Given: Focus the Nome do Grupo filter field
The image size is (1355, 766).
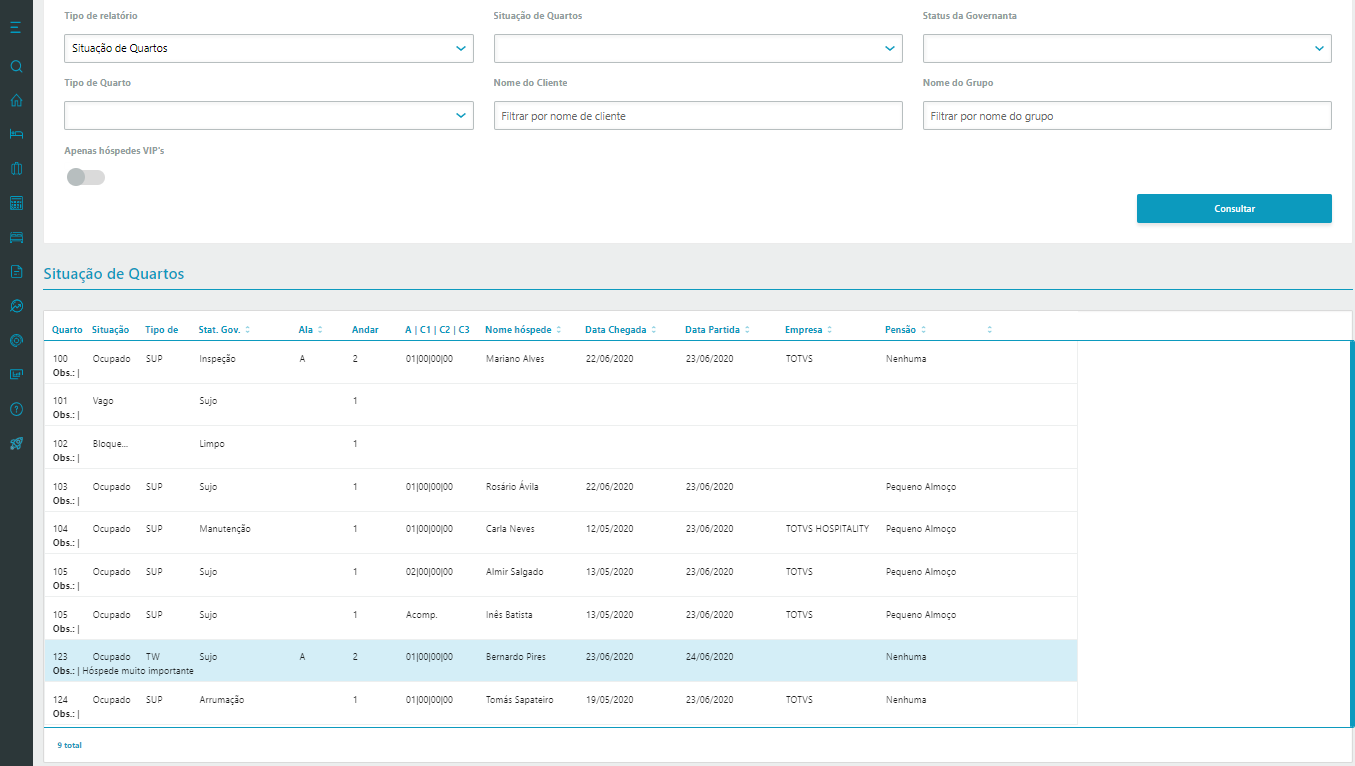Looking at the screenshot, I should [x=1126, y=116].
